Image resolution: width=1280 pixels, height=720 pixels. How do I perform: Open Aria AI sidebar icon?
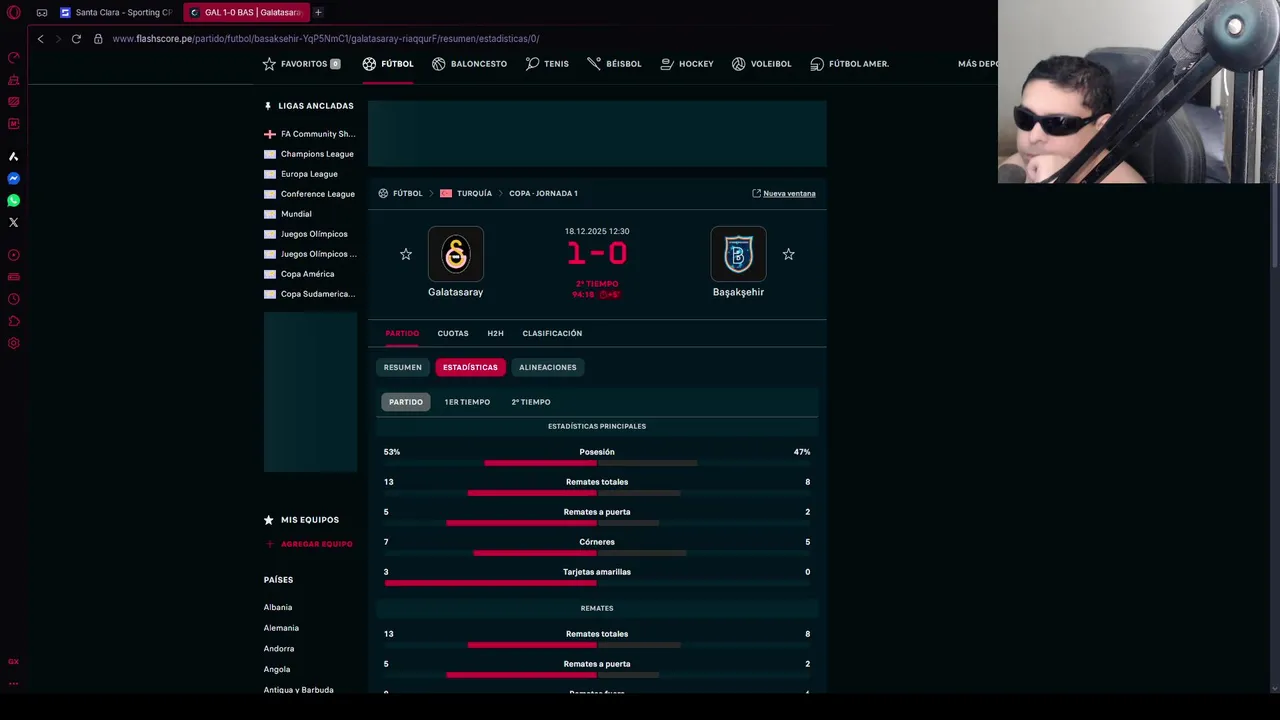point(14,157)
